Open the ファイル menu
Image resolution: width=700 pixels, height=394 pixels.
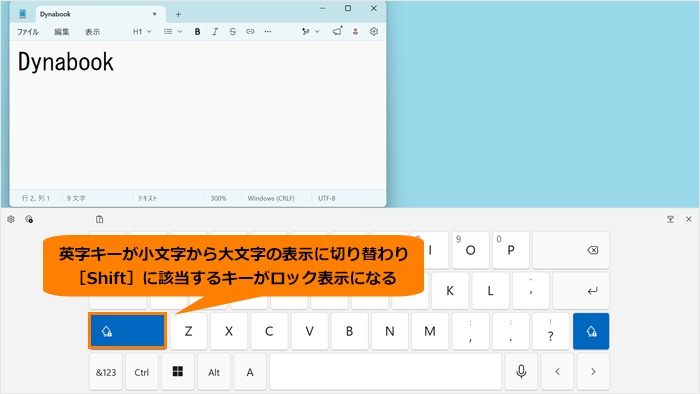click(x=28, y=32)
